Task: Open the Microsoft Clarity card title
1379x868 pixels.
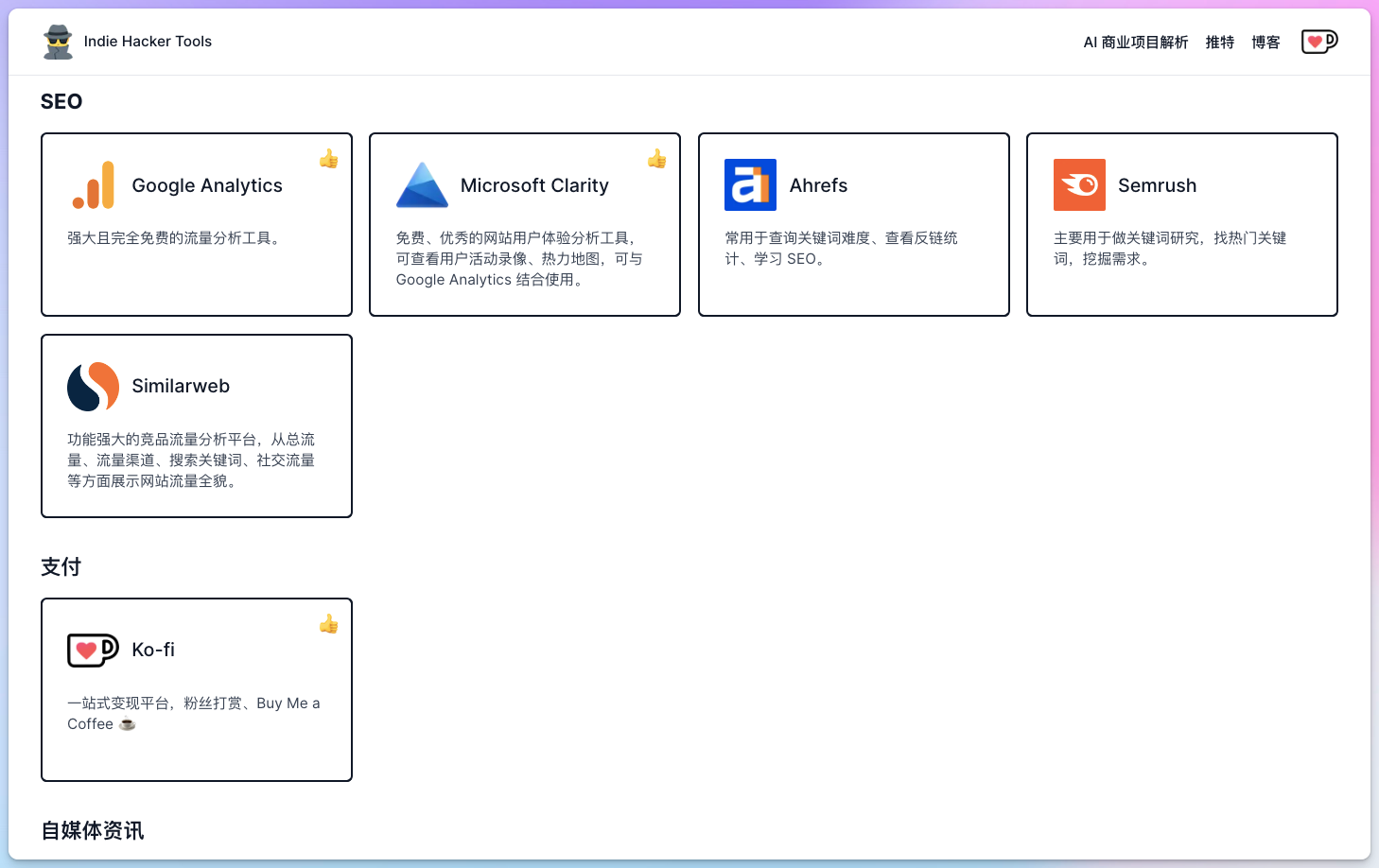Action: point(534,185)
